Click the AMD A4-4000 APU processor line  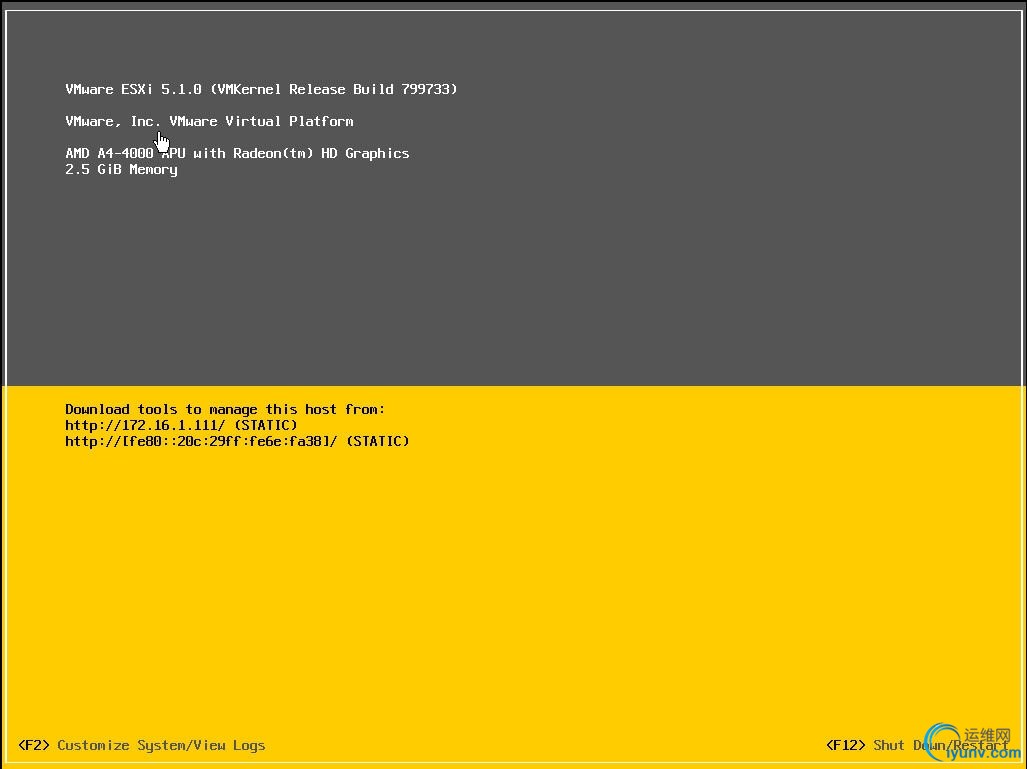tap(237, 153)
